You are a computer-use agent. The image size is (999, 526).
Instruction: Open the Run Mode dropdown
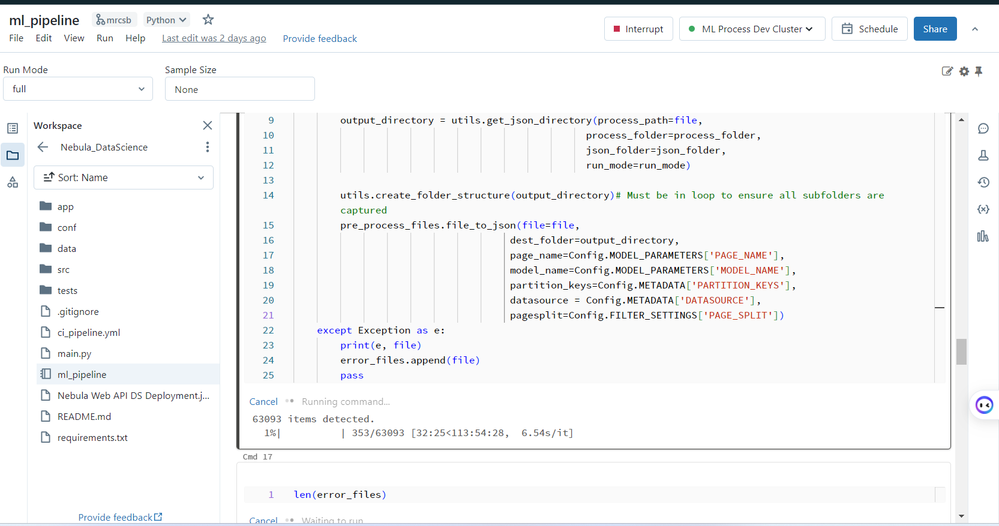click(x=80, y=89)
